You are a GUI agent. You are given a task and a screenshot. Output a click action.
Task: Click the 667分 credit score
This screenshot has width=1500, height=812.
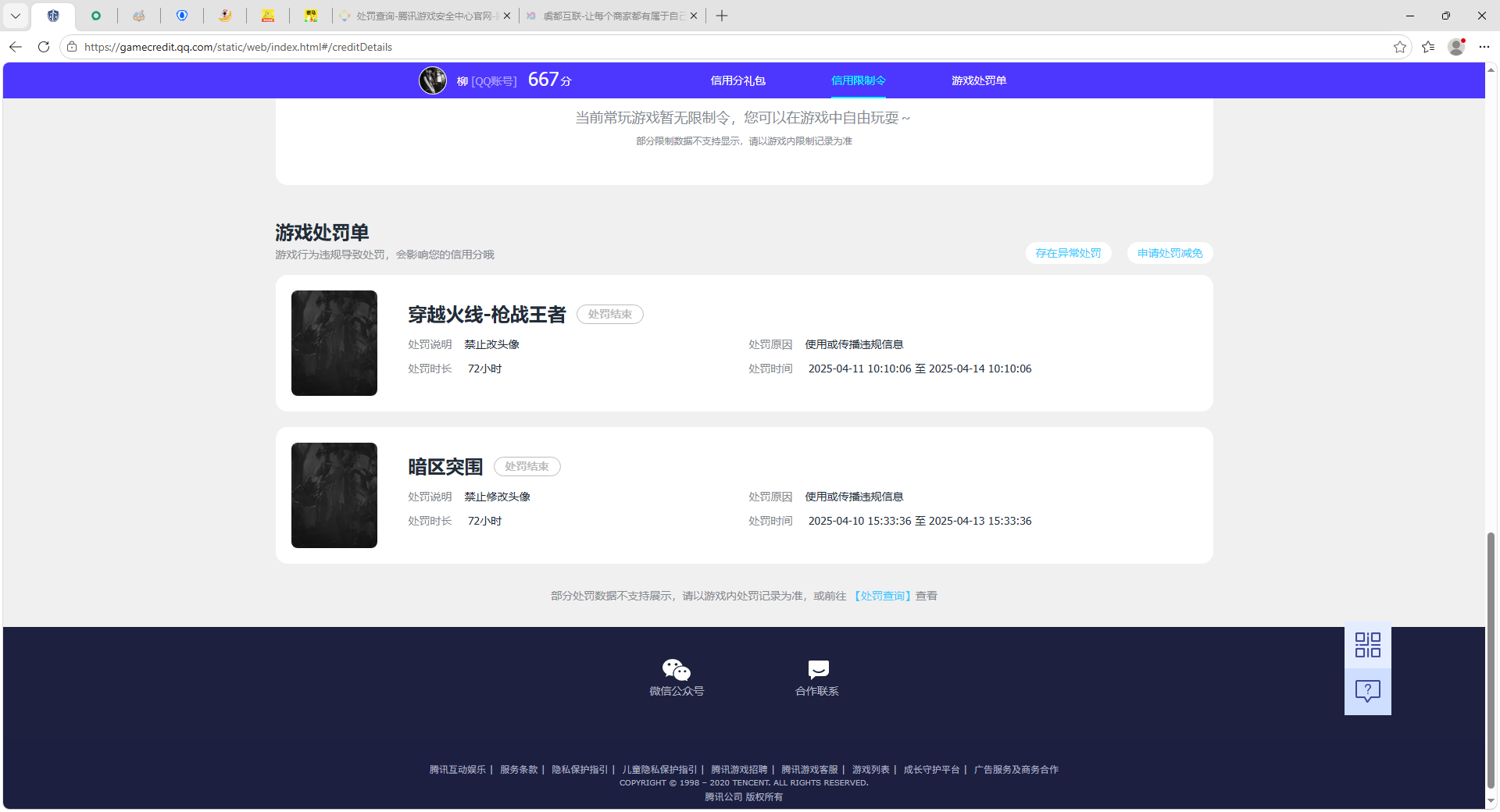click(x=550, y=80)
